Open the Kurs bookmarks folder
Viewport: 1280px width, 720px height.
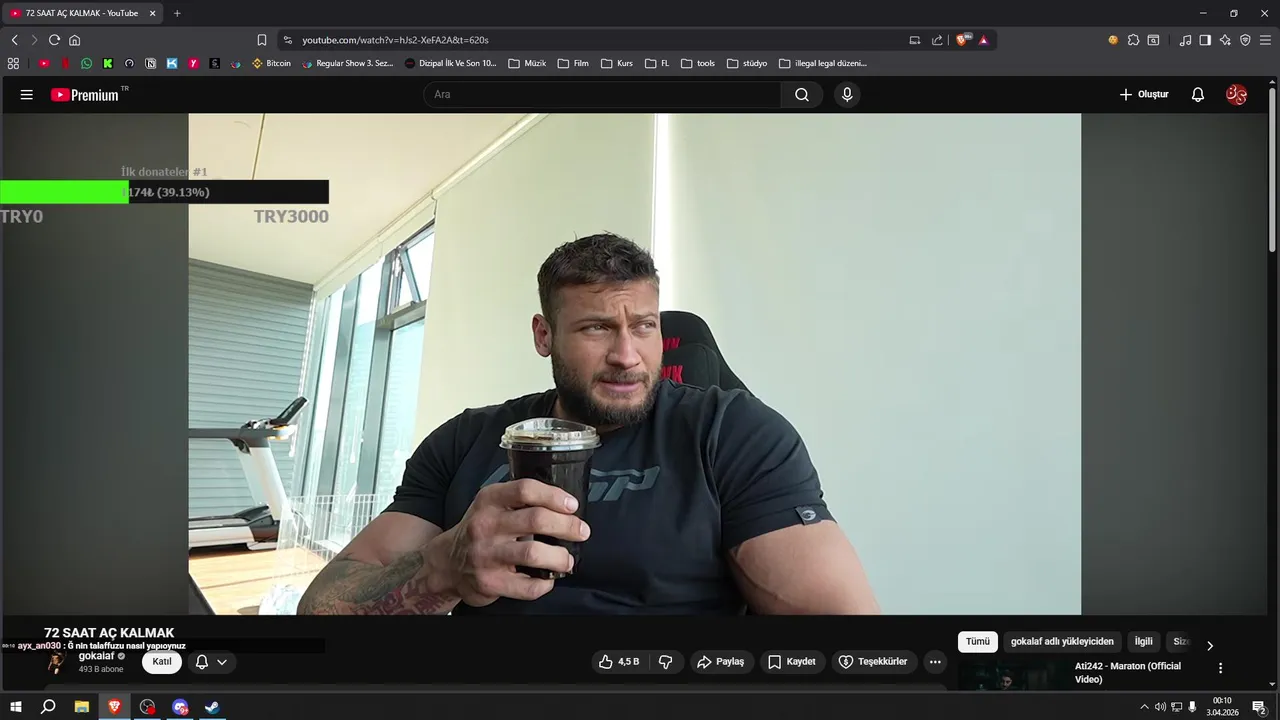[617, 63]
